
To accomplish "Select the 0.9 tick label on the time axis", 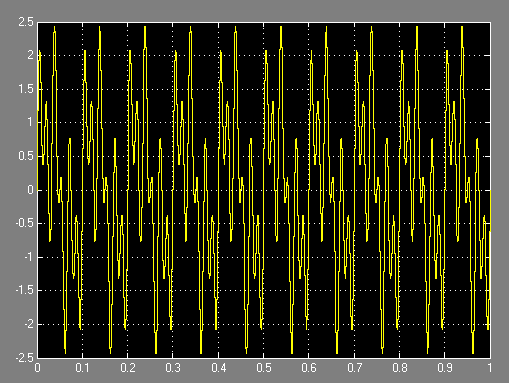I will click(445, 368).
